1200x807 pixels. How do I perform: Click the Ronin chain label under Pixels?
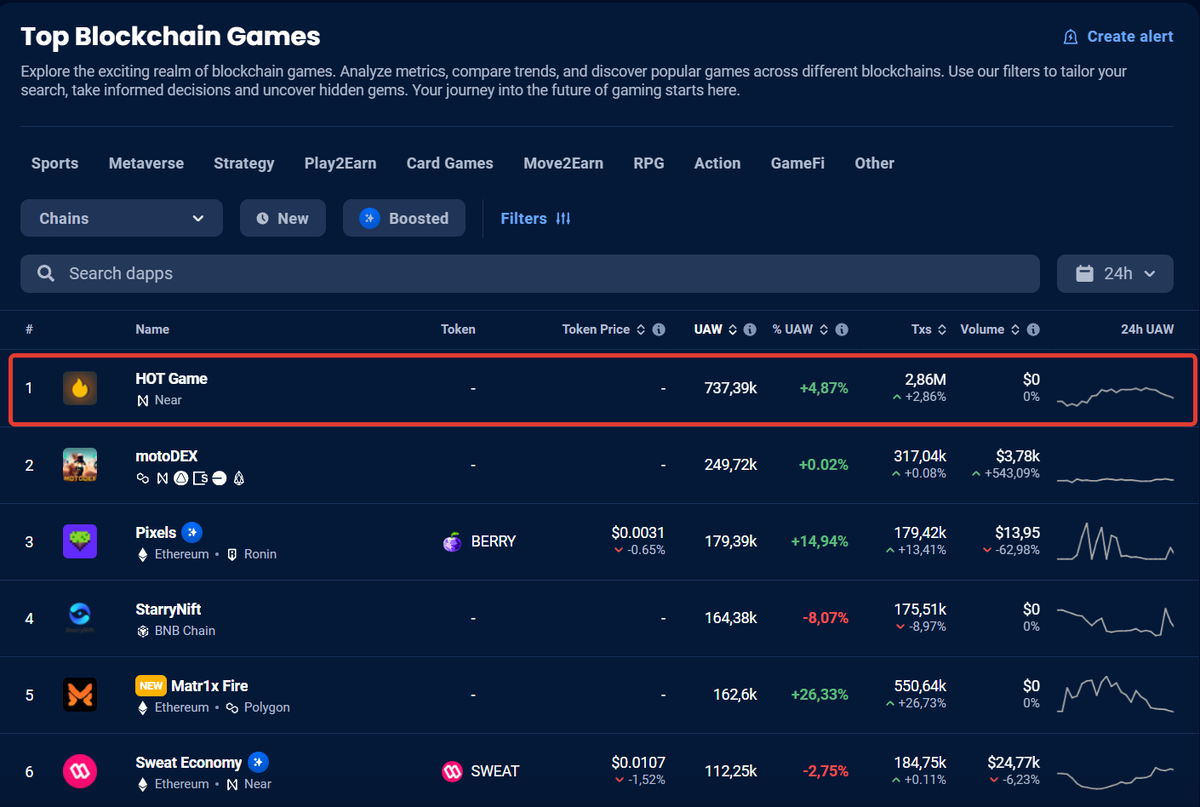(260, 554)
